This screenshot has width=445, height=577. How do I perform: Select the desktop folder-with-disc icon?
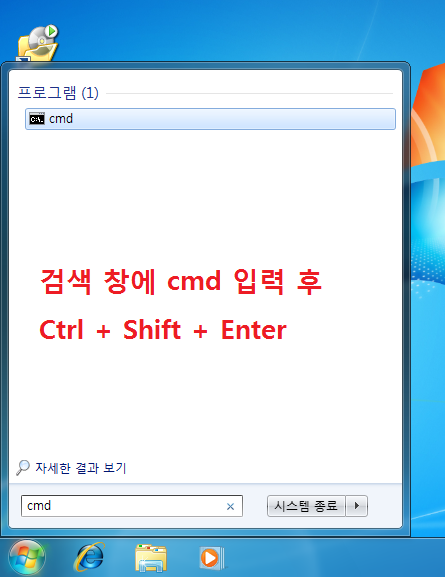tap(38, 43)
